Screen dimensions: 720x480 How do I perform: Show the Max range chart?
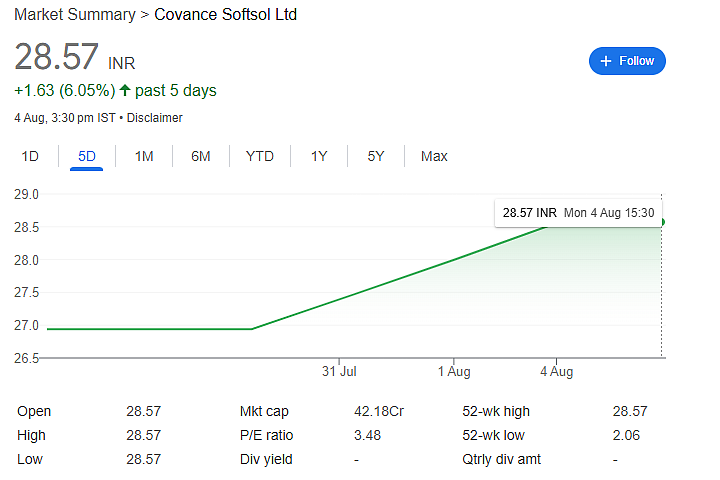point(434,157)
